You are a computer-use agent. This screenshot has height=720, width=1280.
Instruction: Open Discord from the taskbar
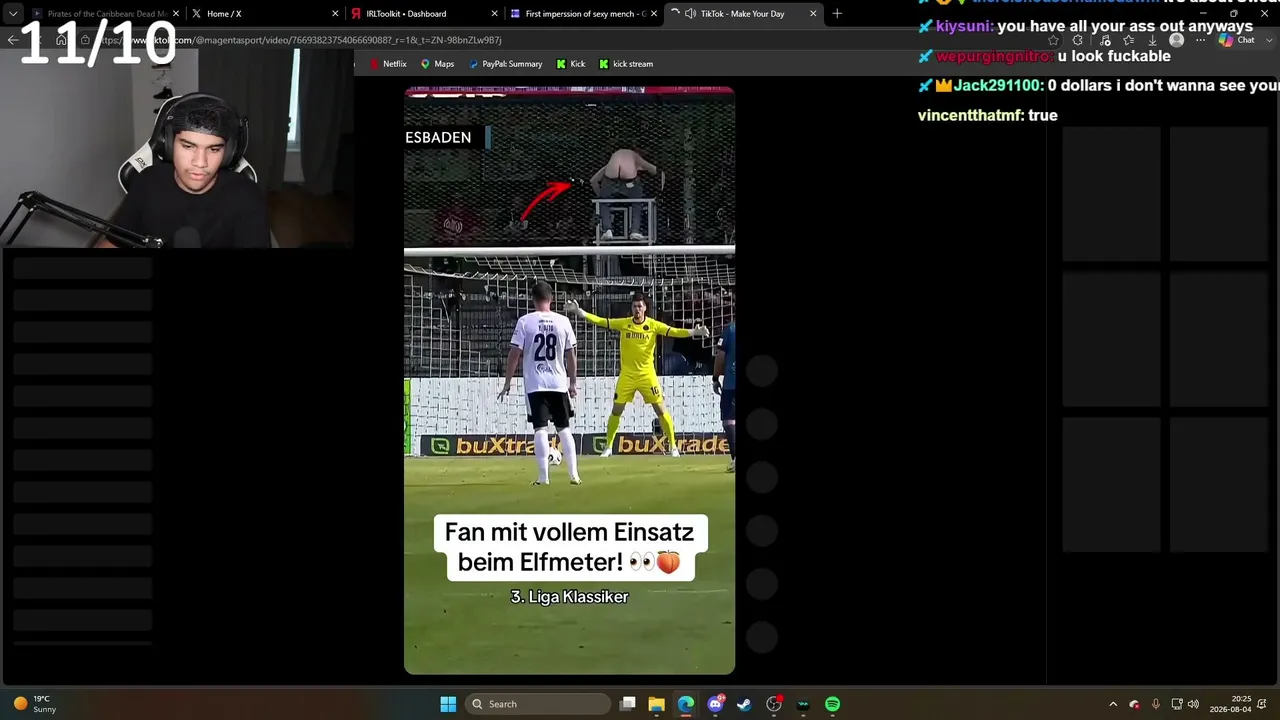tap(715, 704)
